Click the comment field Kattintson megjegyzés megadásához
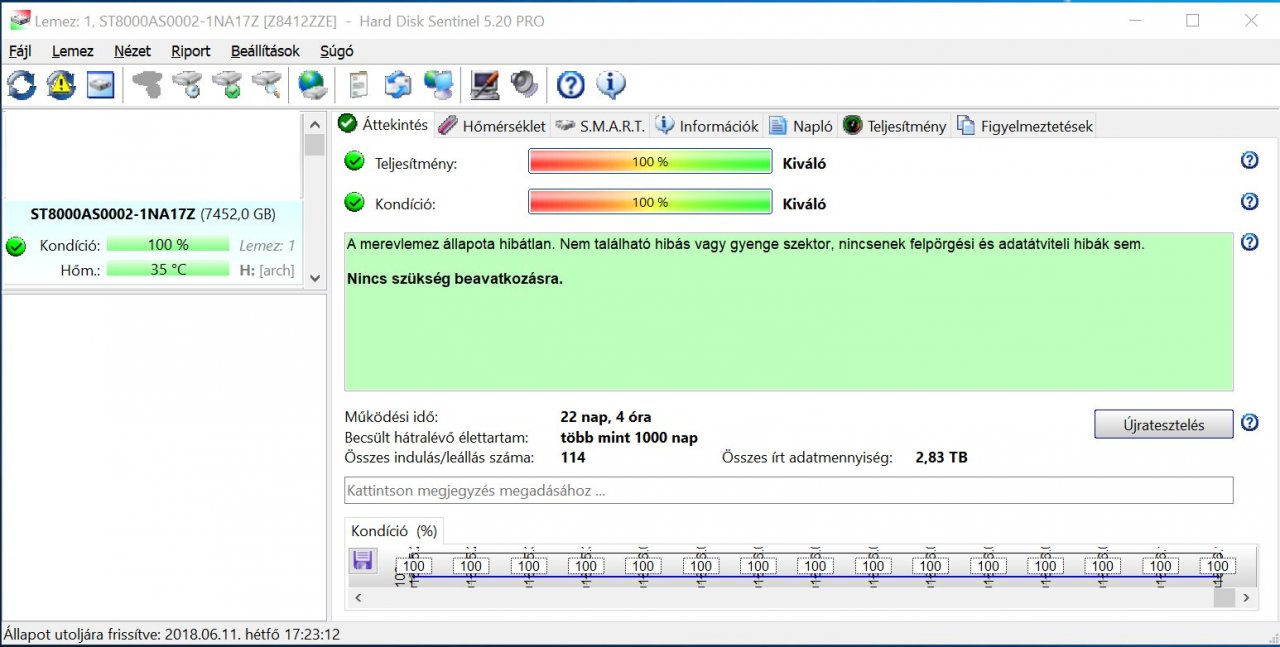This screenshot has height=647, width=1280. click(788, 491)
